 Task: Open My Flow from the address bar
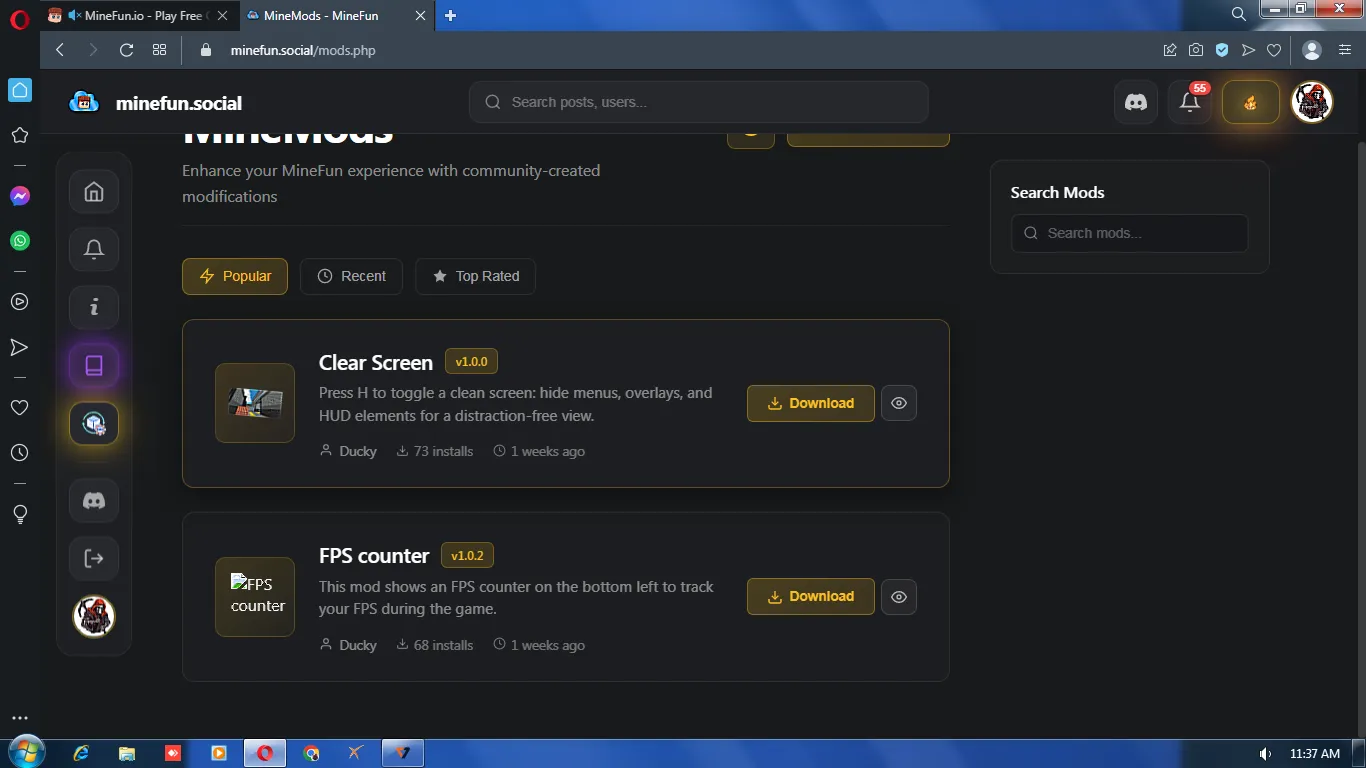coord(1248,50)
